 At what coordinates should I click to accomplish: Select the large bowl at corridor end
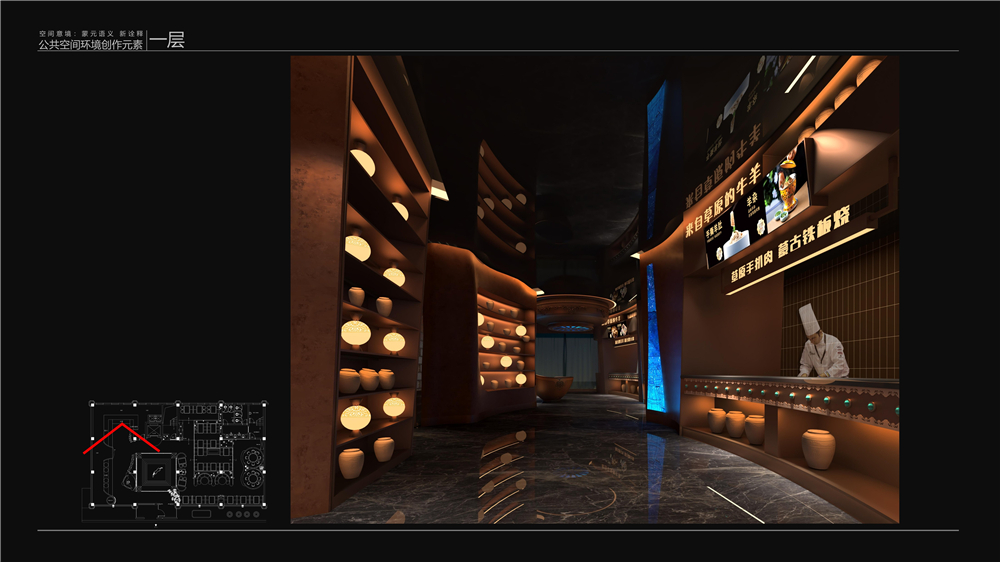[554, 387]
